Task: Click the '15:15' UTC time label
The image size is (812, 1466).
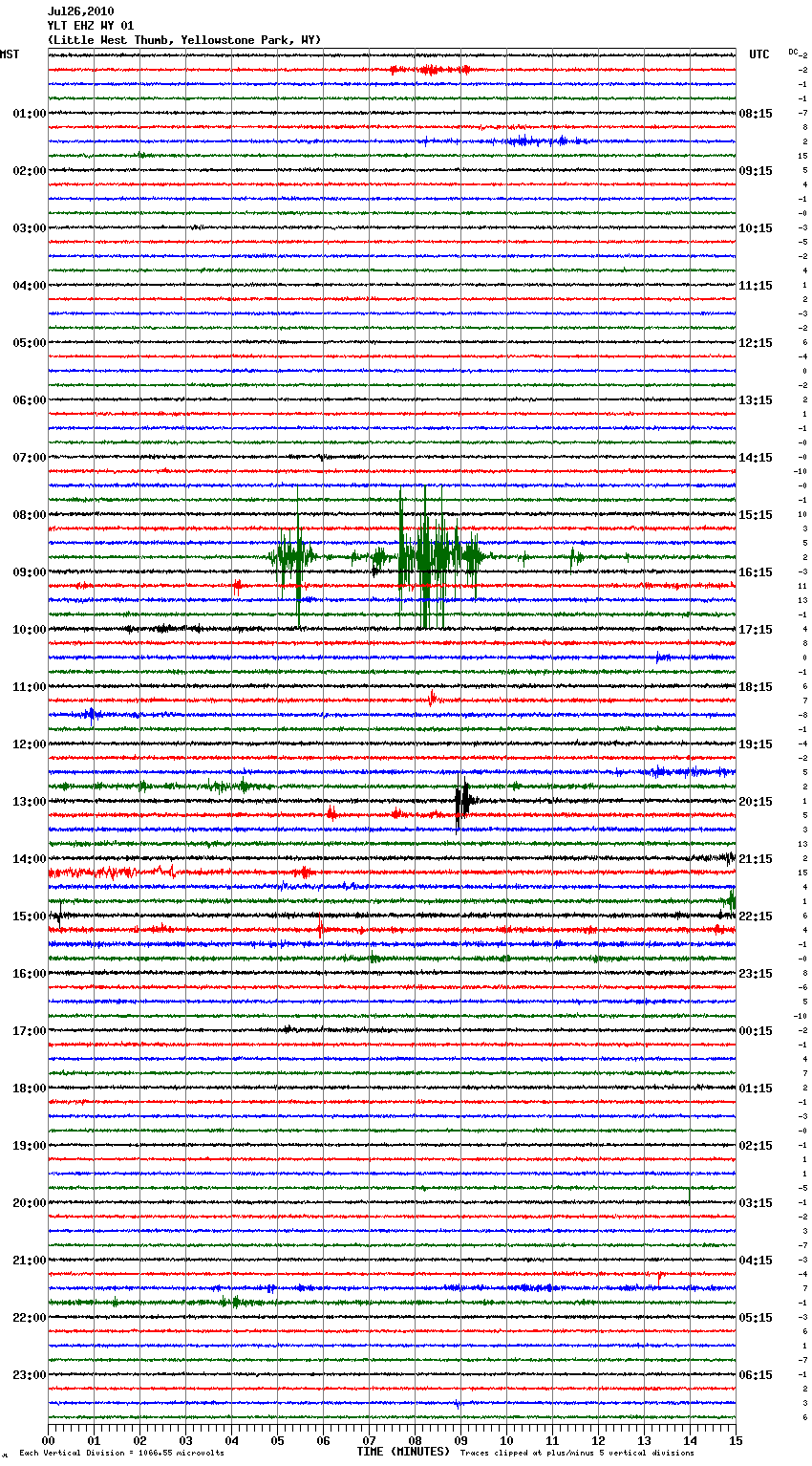Action: tap(756, 515)
